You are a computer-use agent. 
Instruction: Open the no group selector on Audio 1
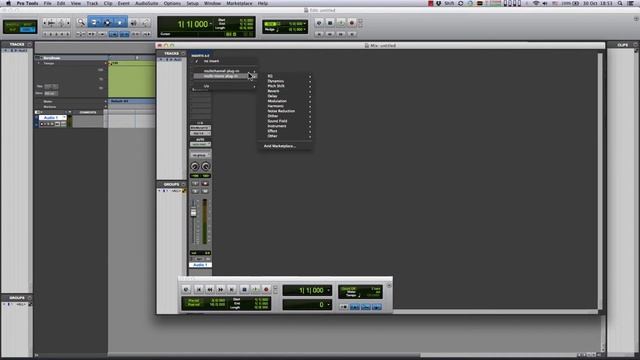pyautogui.click(x=200, y=155)
